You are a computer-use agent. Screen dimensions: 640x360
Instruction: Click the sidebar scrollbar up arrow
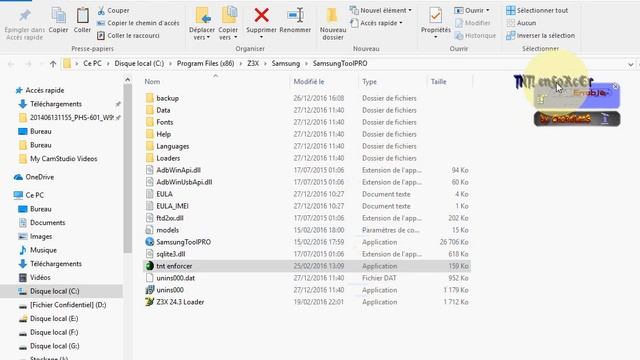[127, 80]
